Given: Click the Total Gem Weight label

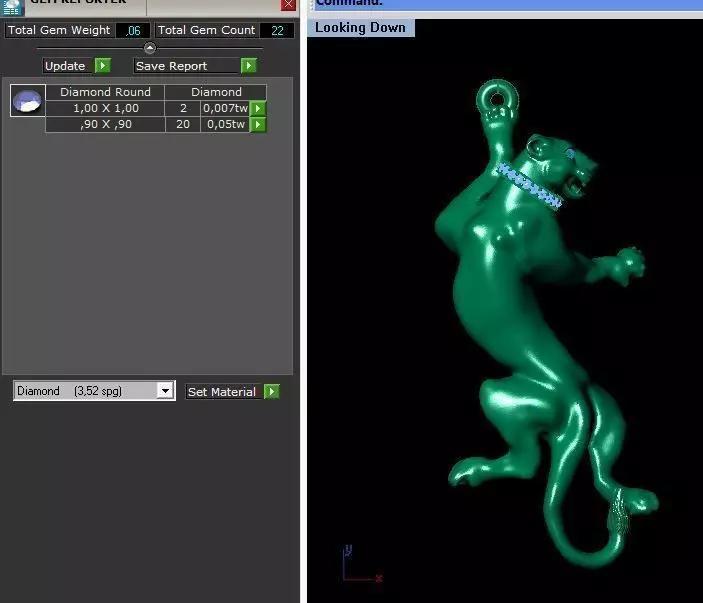Looking at the screenshot, I should [x=59, y=30].
